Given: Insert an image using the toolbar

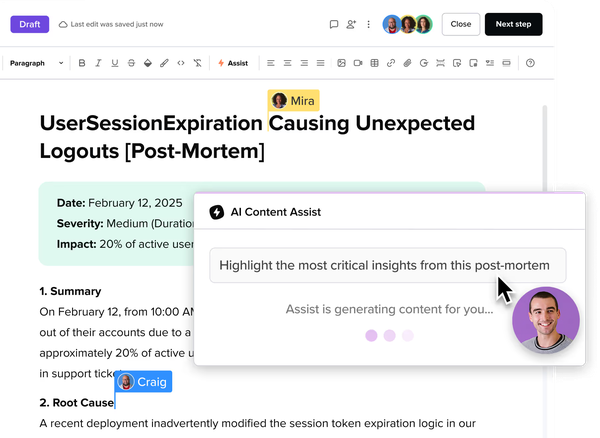Looking at the screenshot, I should click(341, 63).
